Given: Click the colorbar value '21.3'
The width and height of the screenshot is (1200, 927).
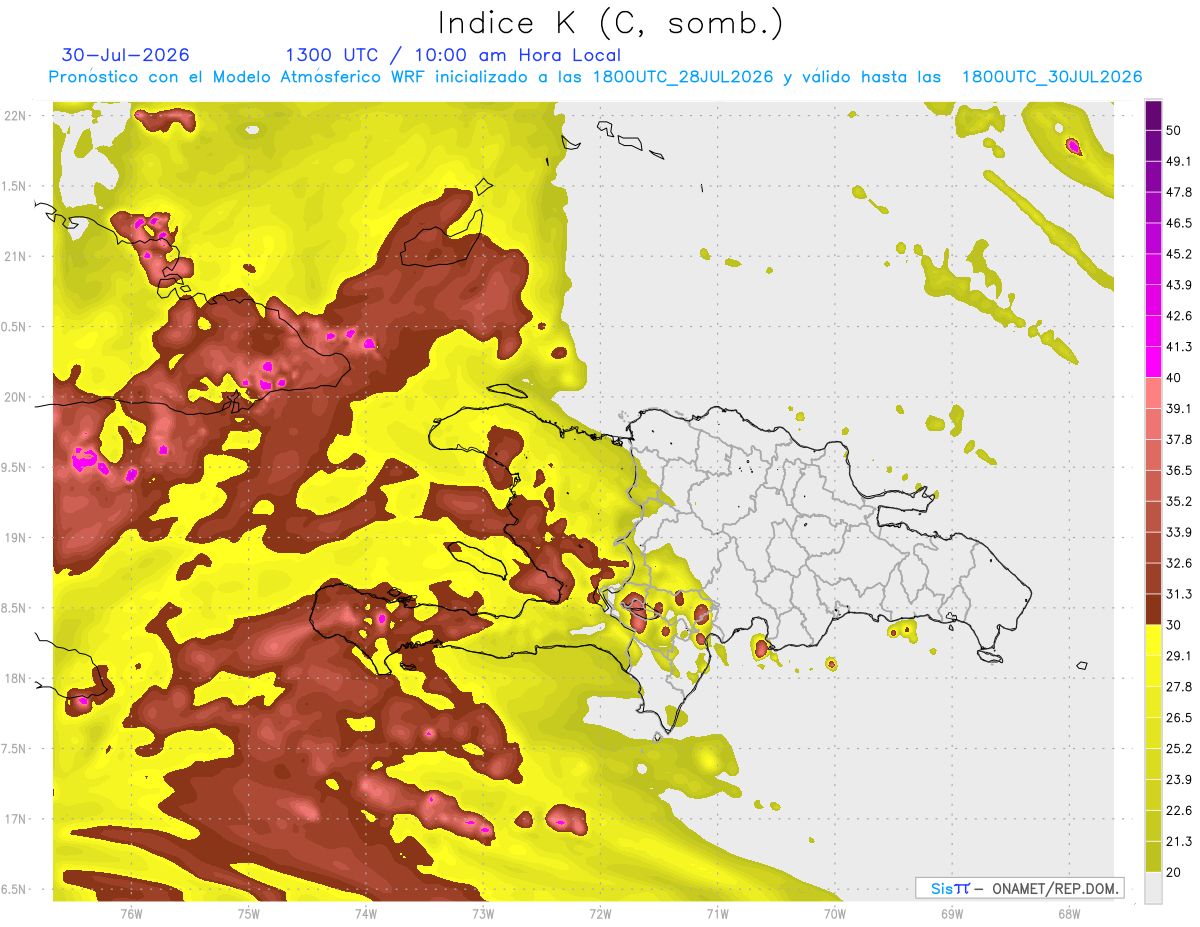Looking at the screenshot, I should 1178,842.
